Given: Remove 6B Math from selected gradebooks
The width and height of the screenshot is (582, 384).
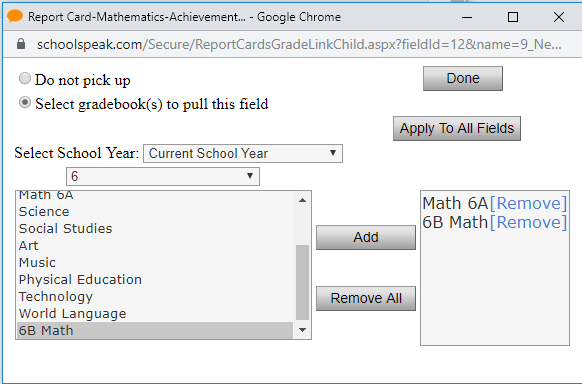Looking at the screenshot, I should tap(528, 222).
